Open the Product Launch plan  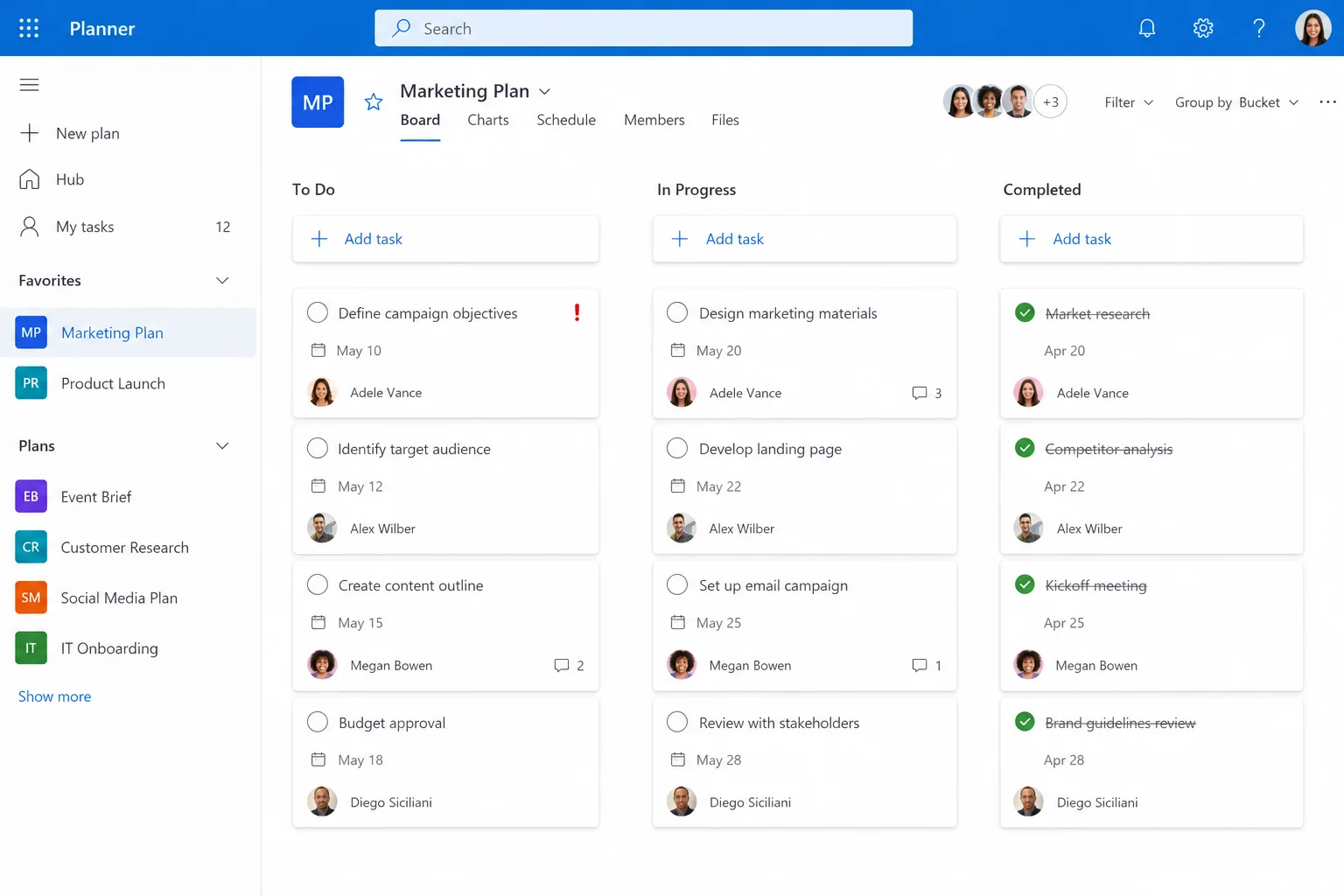pyautogui.click(x=113, y=383)
